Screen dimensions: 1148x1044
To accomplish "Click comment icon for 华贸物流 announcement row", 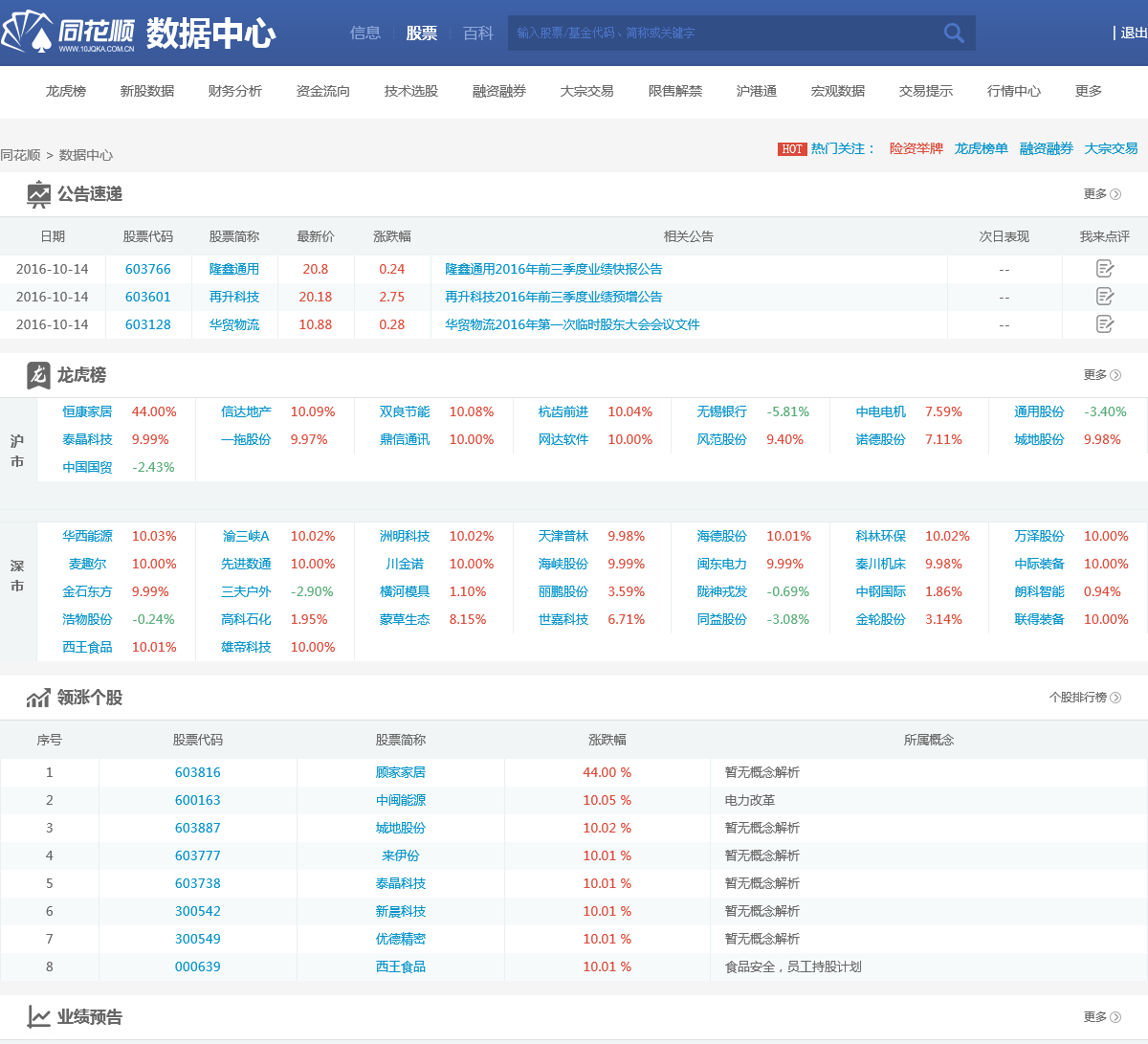I will pos(1105,324).
